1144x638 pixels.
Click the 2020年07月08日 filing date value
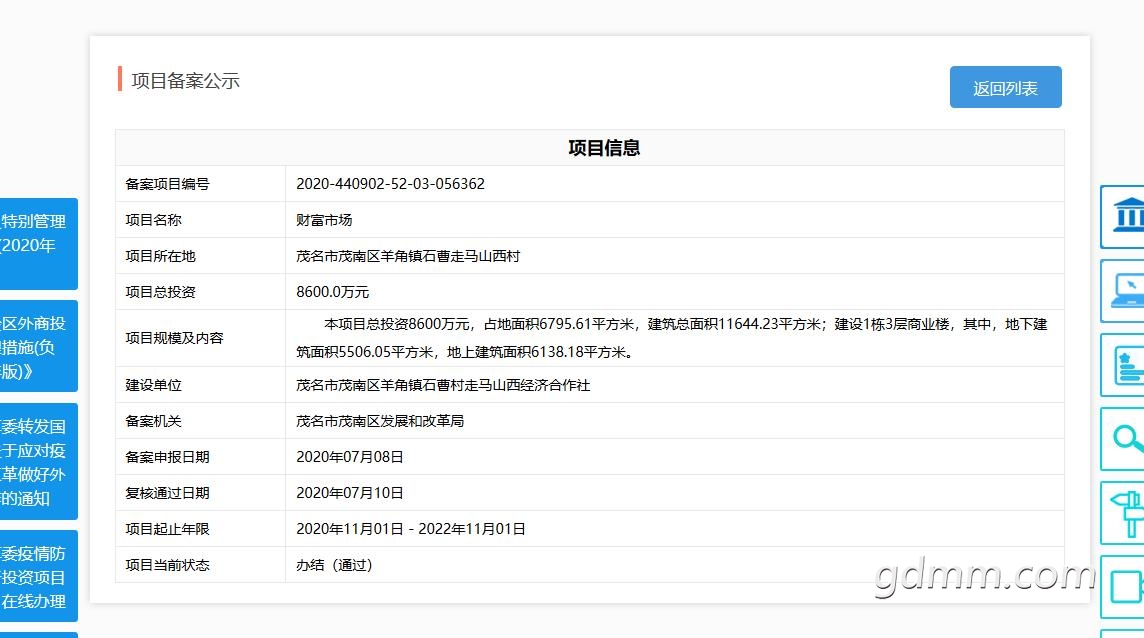pos(349,457)
